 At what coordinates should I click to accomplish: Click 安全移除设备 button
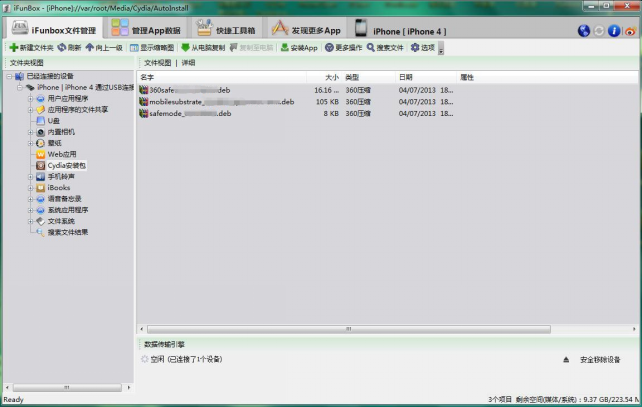pyautogui.click(x=600, y=360)
